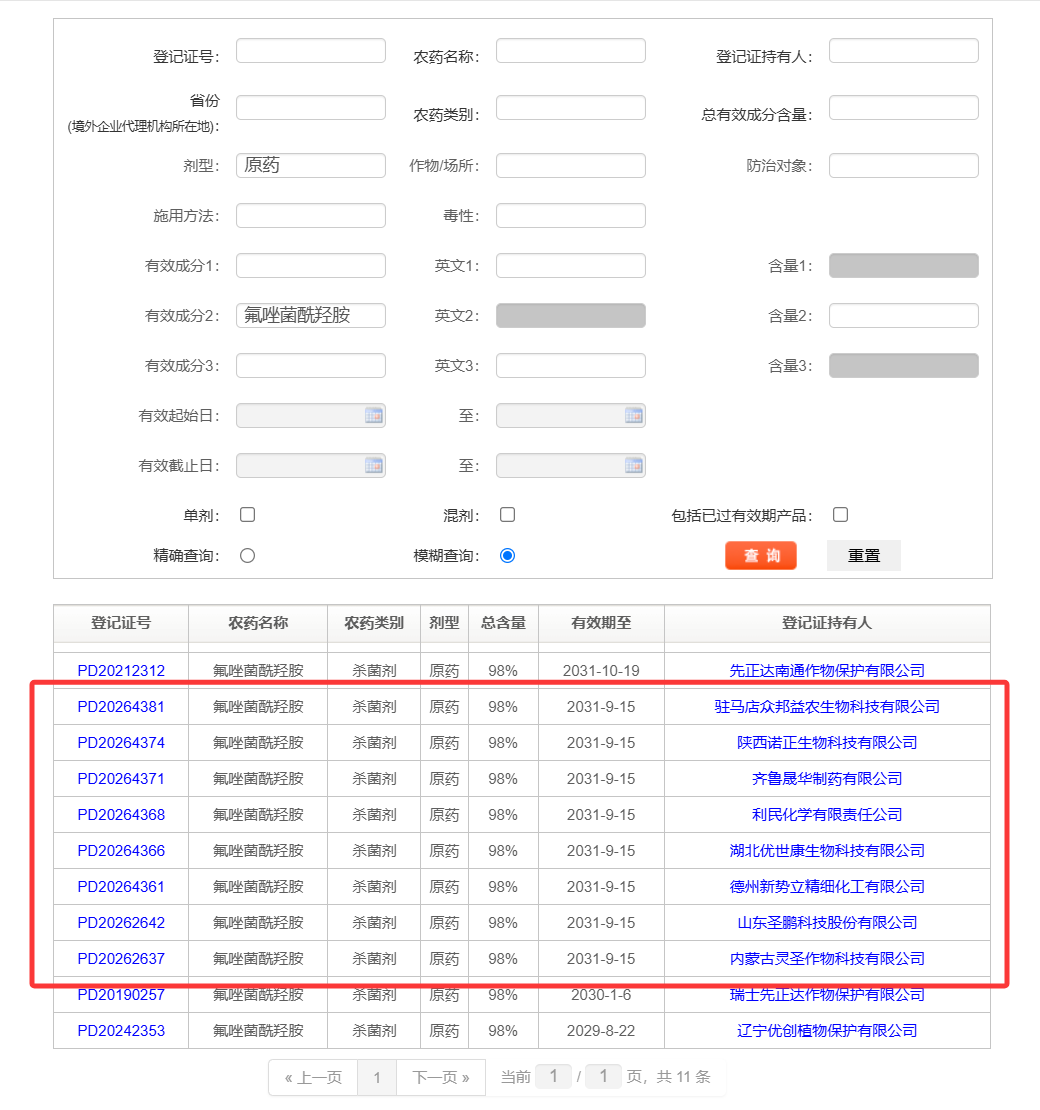Click the 重置 button
Screen dimensions: 1040x1110
pos(864,556)
